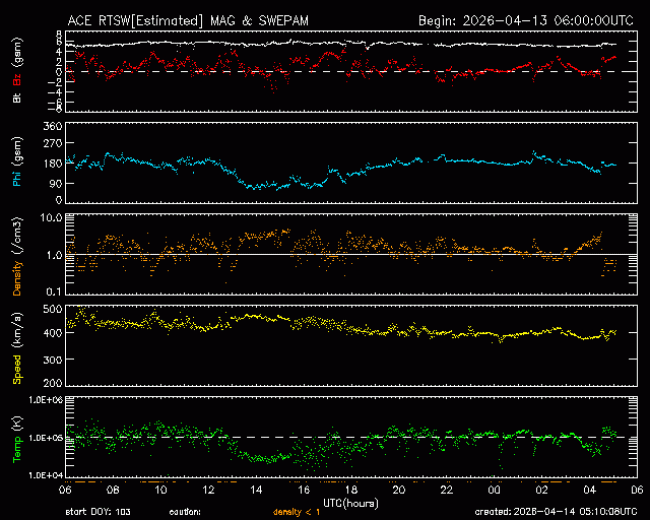This screenshot has width=650, height=520.
Task: Click the orange "density < 1" caution text
Action: (x=296, y=512)
